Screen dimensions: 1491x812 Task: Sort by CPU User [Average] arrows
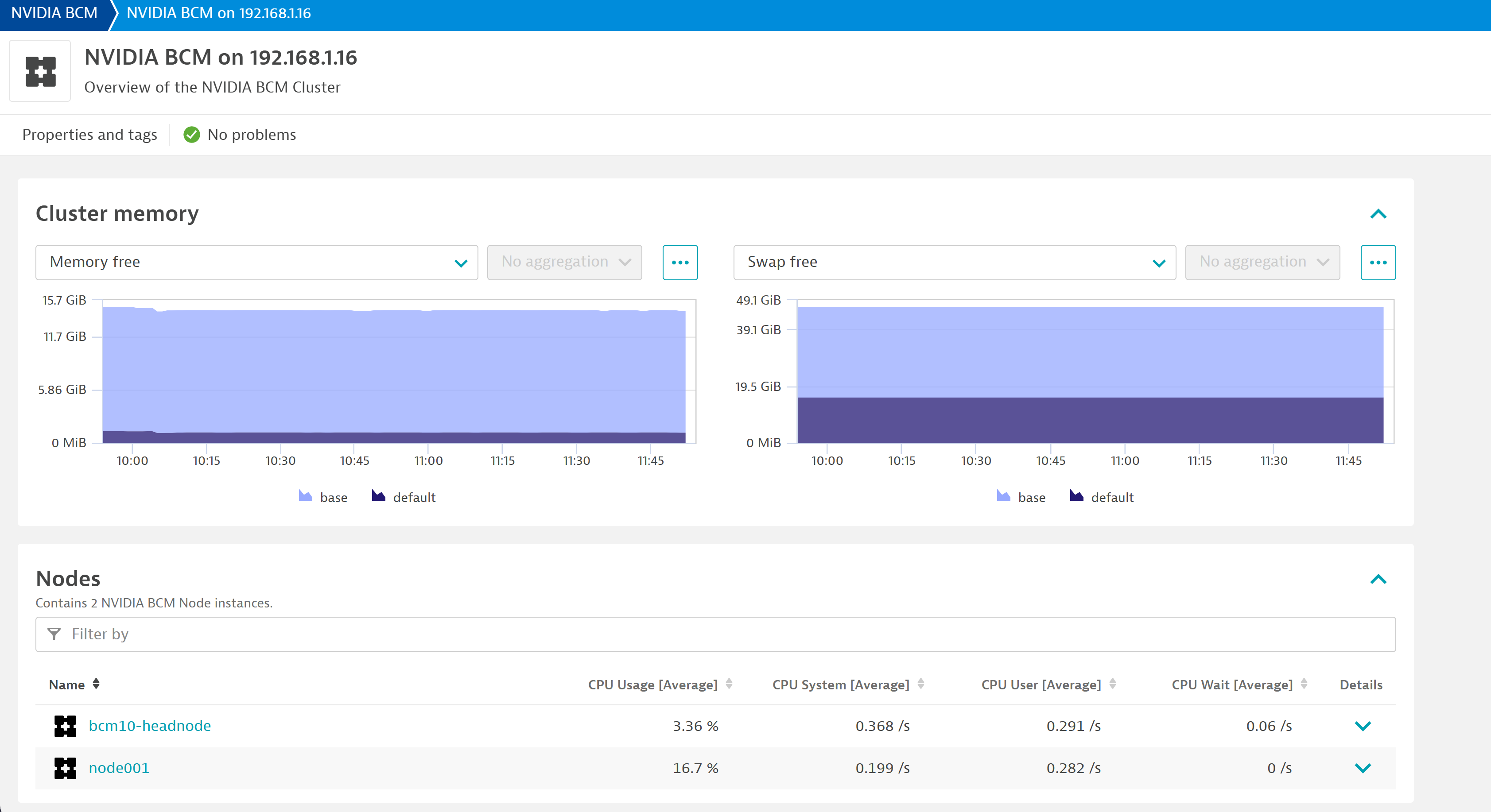click(1112, 684)
